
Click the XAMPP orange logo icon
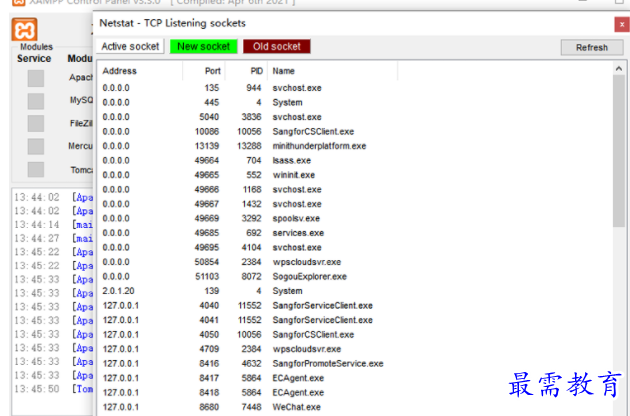(x=25, y=29)
